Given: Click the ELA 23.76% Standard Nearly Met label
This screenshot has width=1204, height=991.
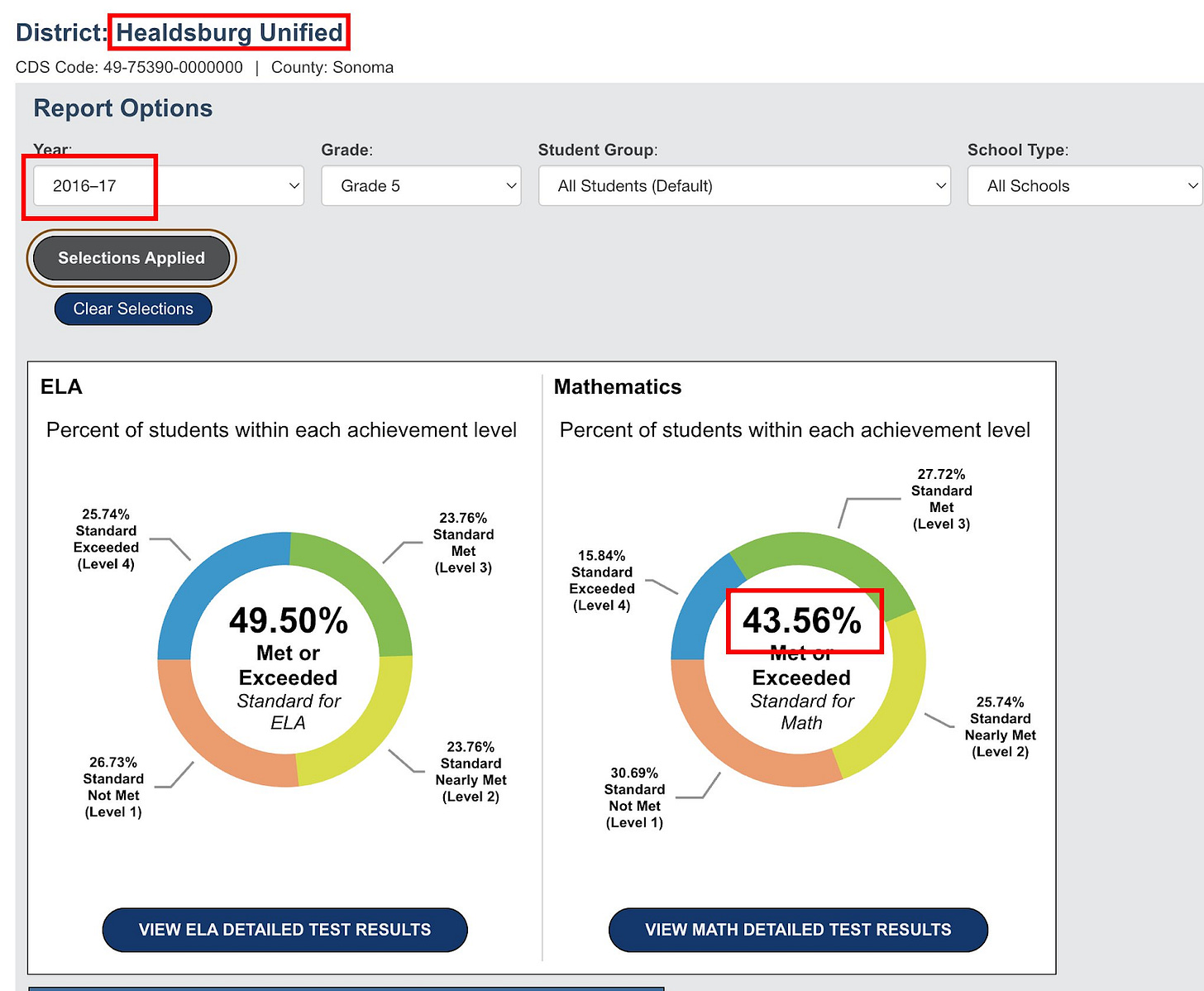Looking at the screenshot, I should [471, 772].
